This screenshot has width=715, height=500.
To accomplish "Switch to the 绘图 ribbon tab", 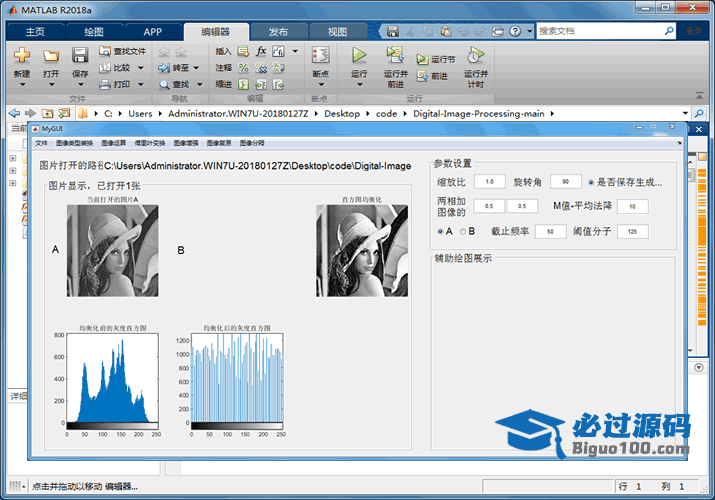I will pos(93,32).
